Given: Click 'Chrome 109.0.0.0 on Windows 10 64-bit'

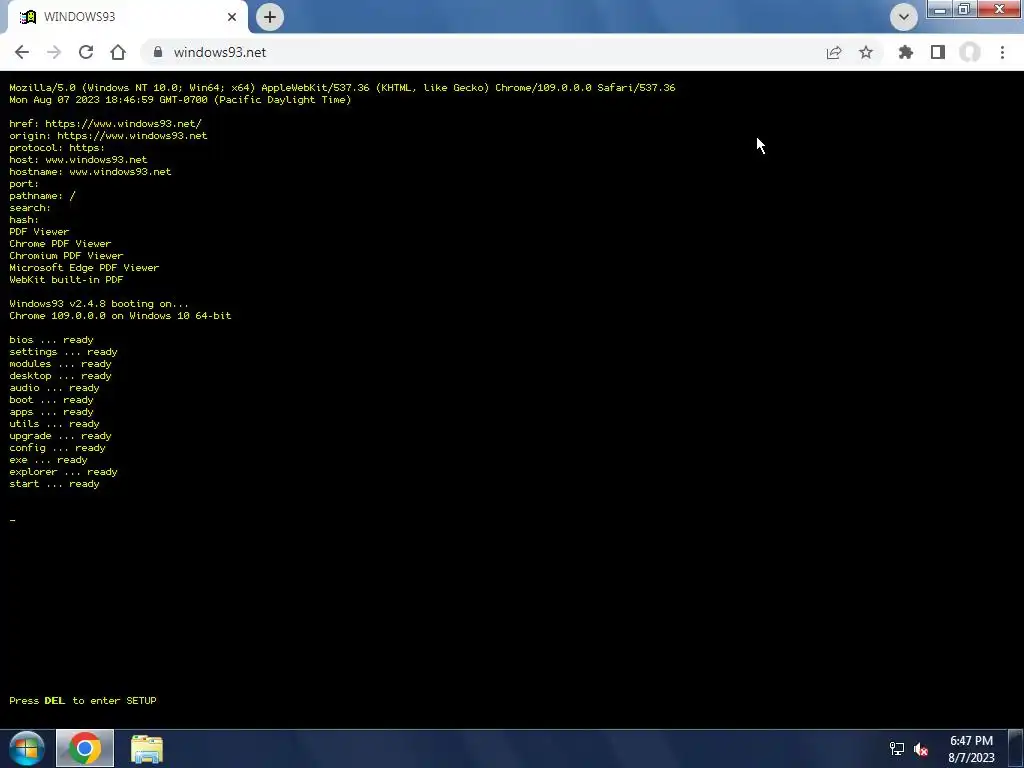Looking at the screenshot, I should (x=120, y=315).
